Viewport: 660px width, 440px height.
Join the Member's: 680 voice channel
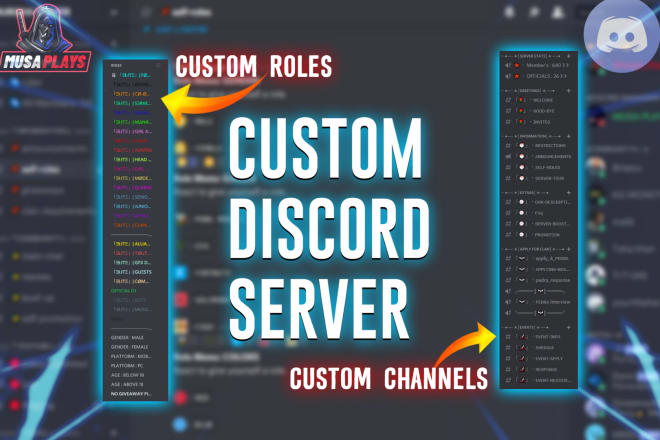538,65
